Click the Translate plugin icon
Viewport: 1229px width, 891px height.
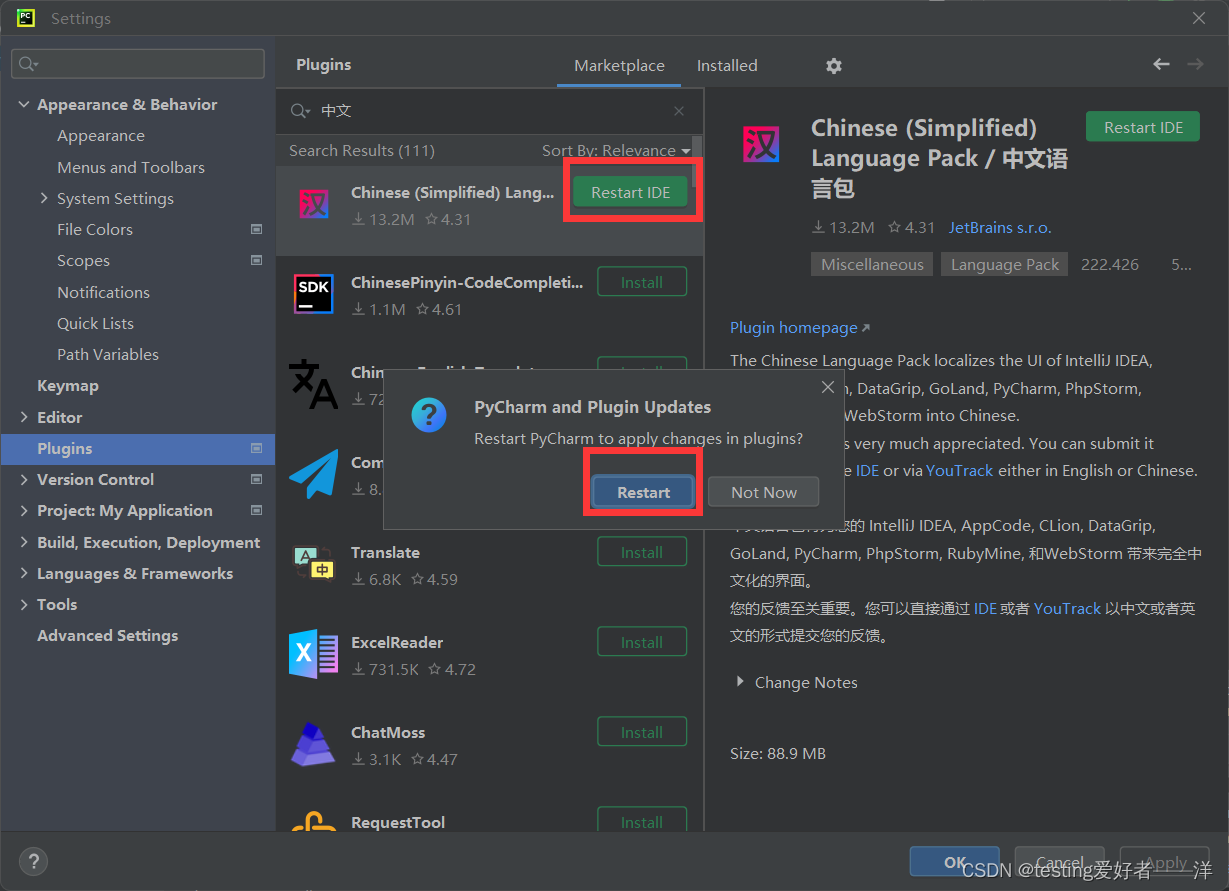pyautogui.click(x=313, y=562)
